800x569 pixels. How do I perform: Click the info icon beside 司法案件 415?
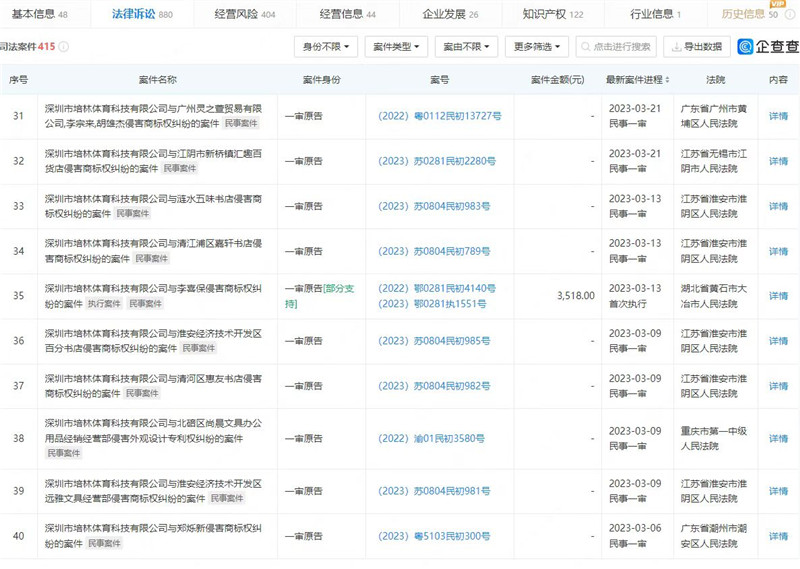63,46
